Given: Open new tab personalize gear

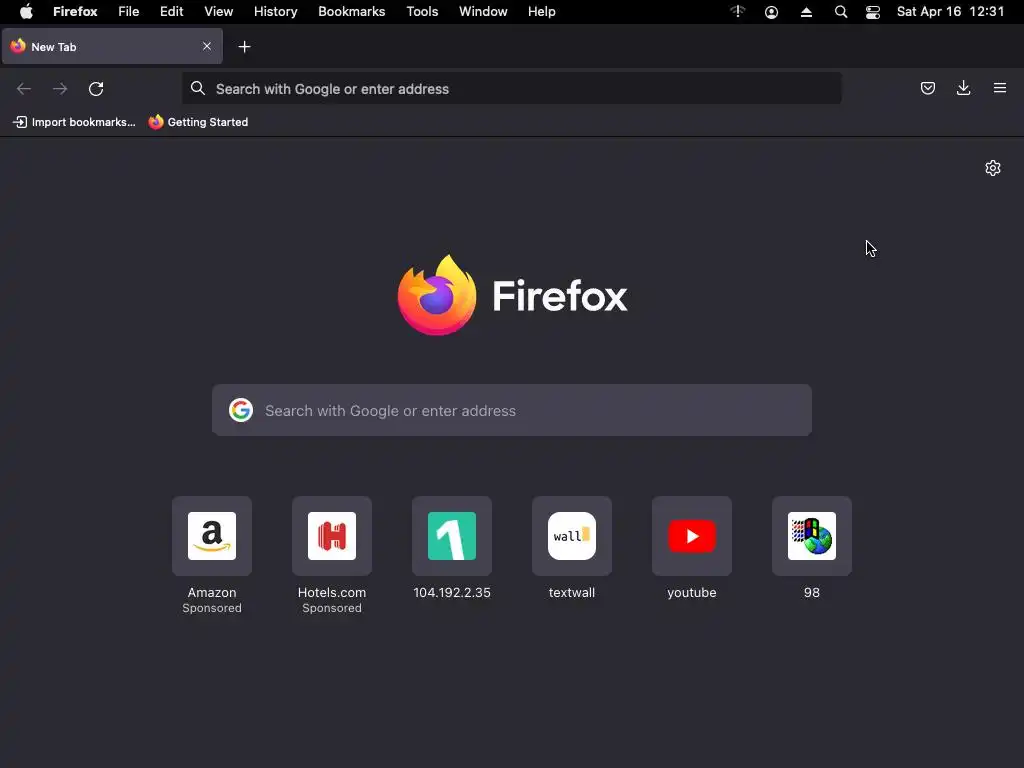Looking at the screenshot, I should pos(993,168).
